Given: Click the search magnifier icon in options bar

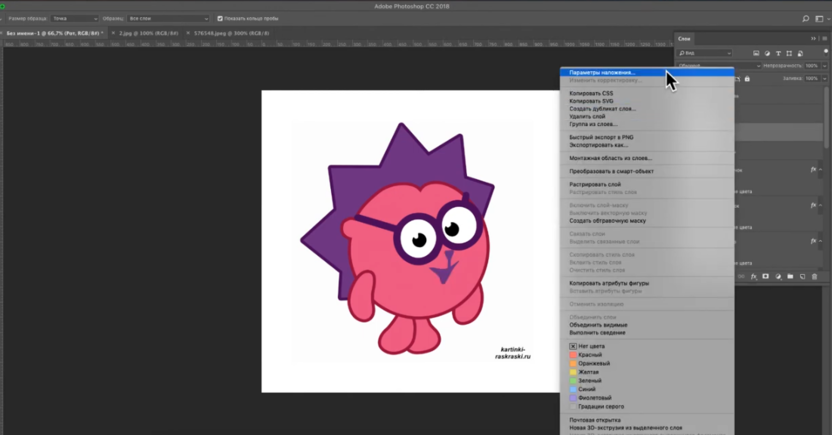Looking at the screenshot, I should (806, 18).
